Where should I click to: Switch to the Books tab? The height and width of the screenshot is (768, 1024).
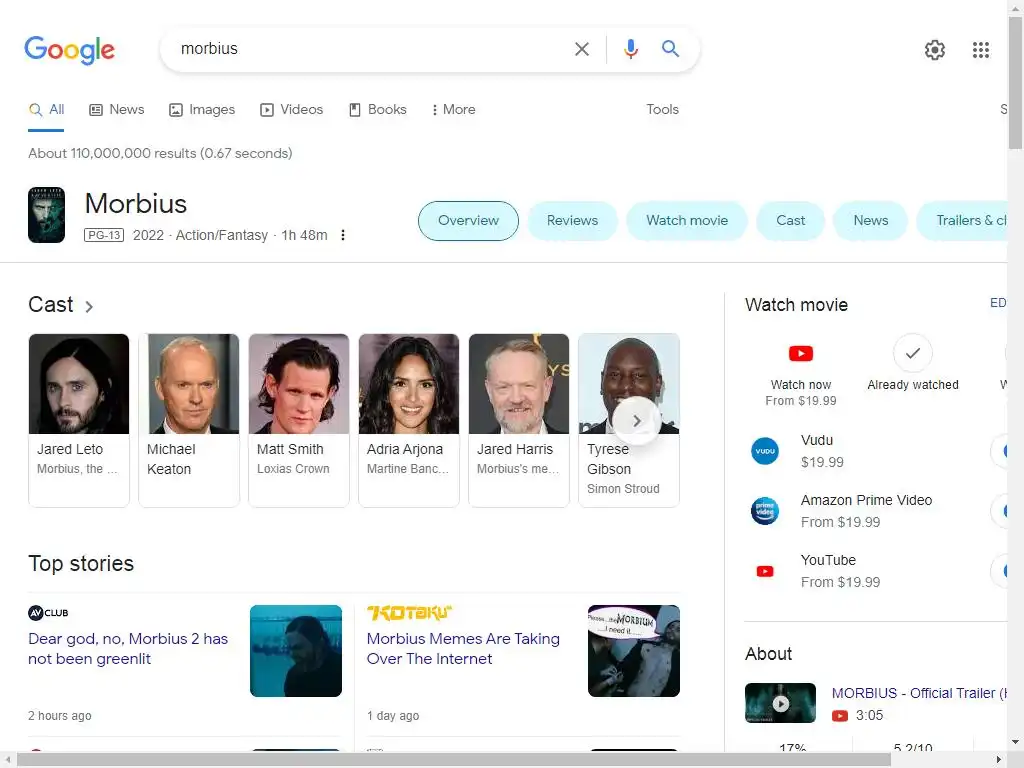click(x=377, y=110)
